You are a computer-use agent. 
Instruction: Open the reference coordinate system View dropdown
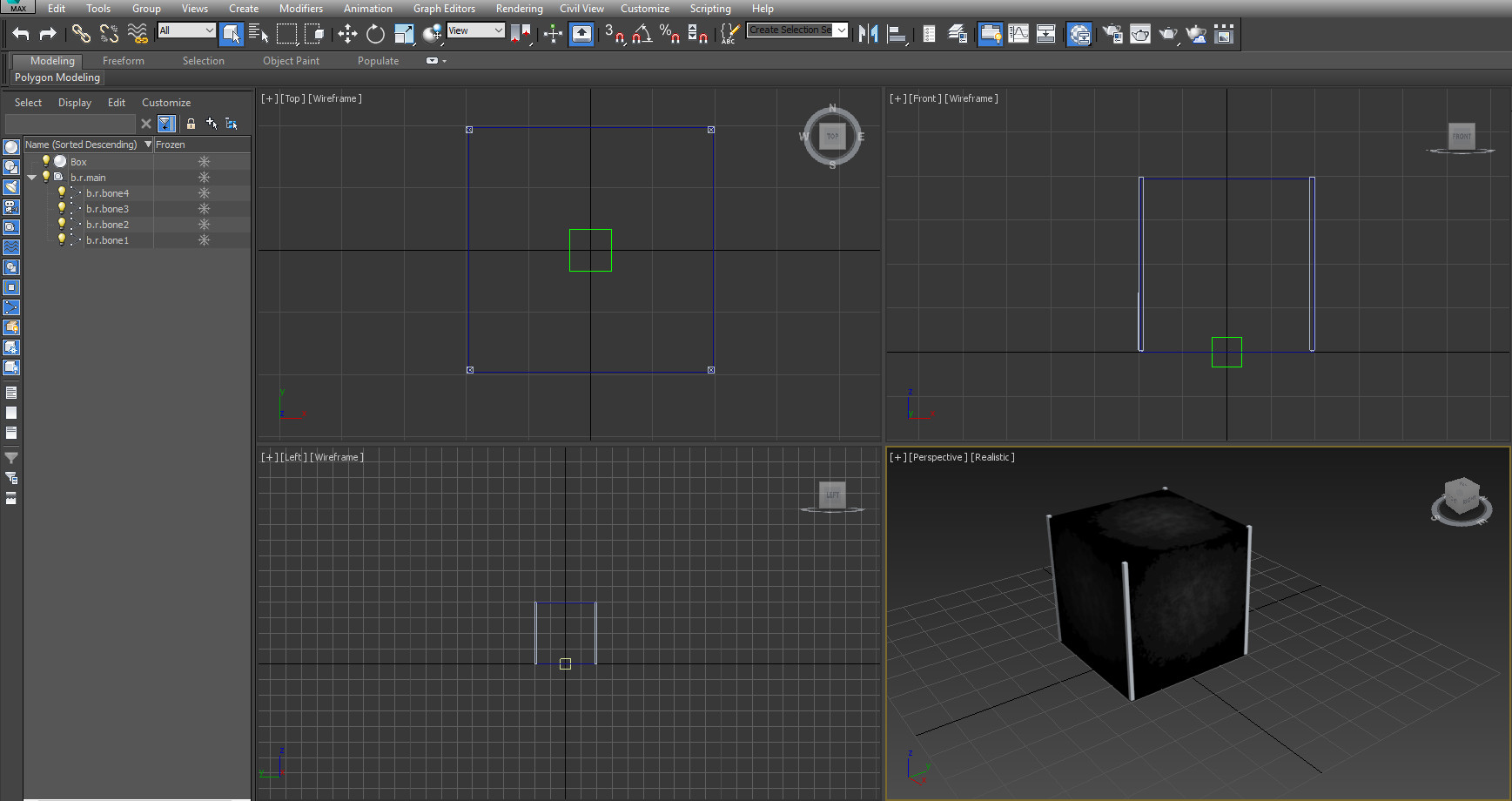coord(475,30)
